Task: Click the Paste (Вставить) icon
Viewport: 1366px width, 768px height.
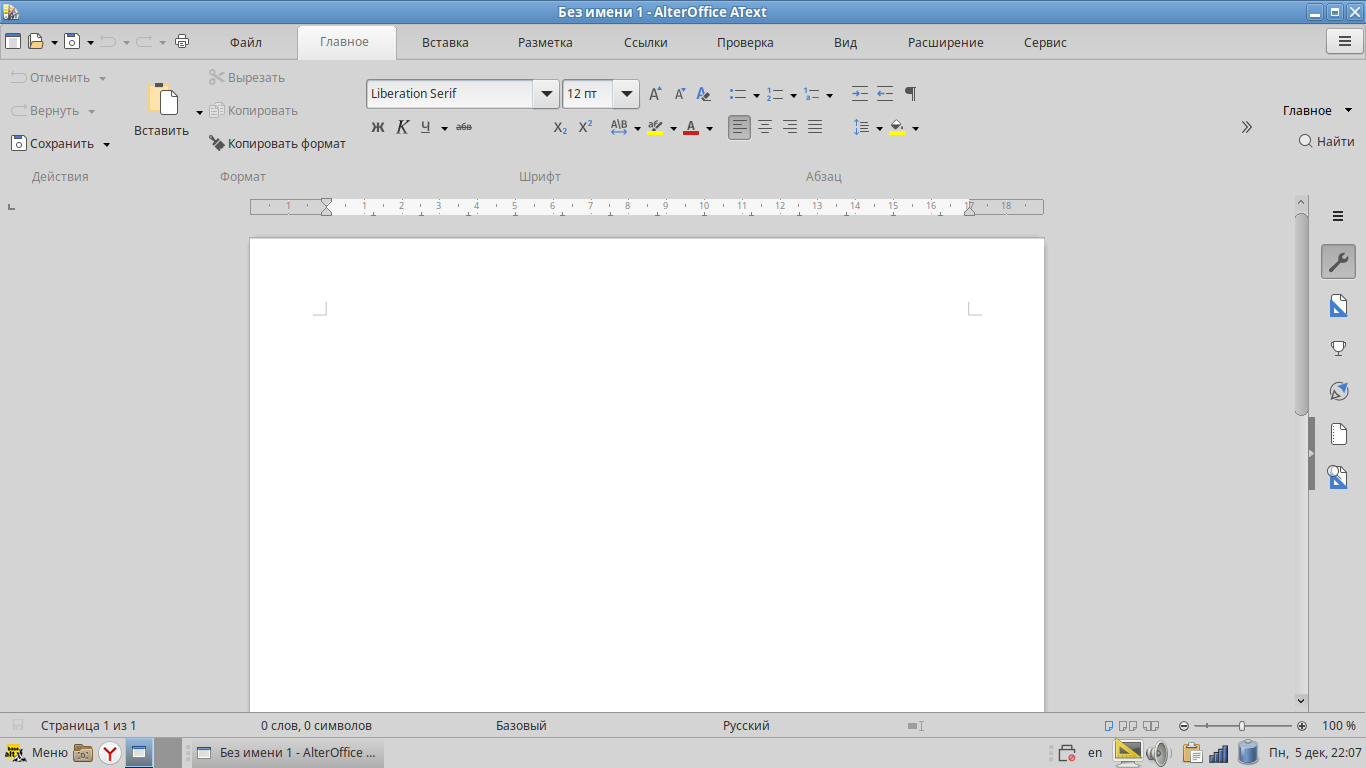Action: click(x=162, y=99)
